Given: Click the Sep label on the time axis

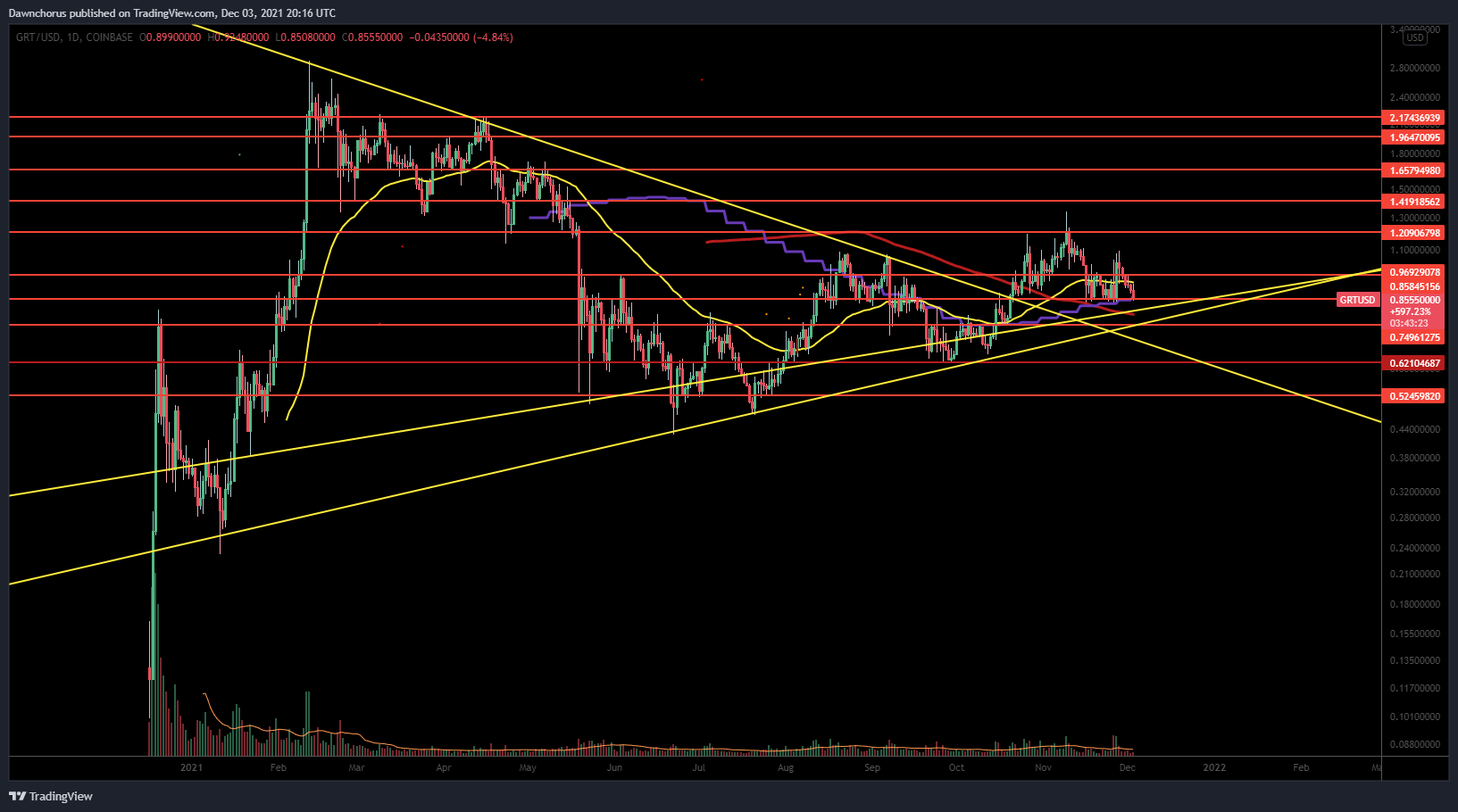Looking at the screenshot, I should [872, 767].
